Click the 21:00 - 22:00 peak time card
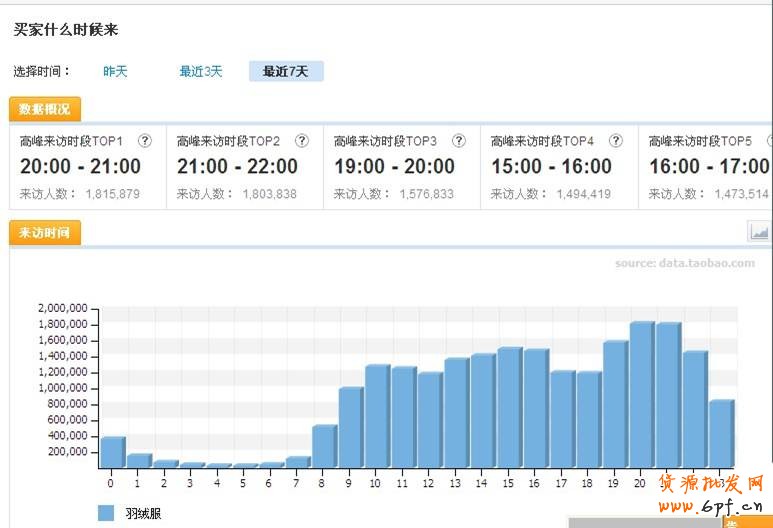The height and width of the screenshot is (528, 773). click(244, 167)
